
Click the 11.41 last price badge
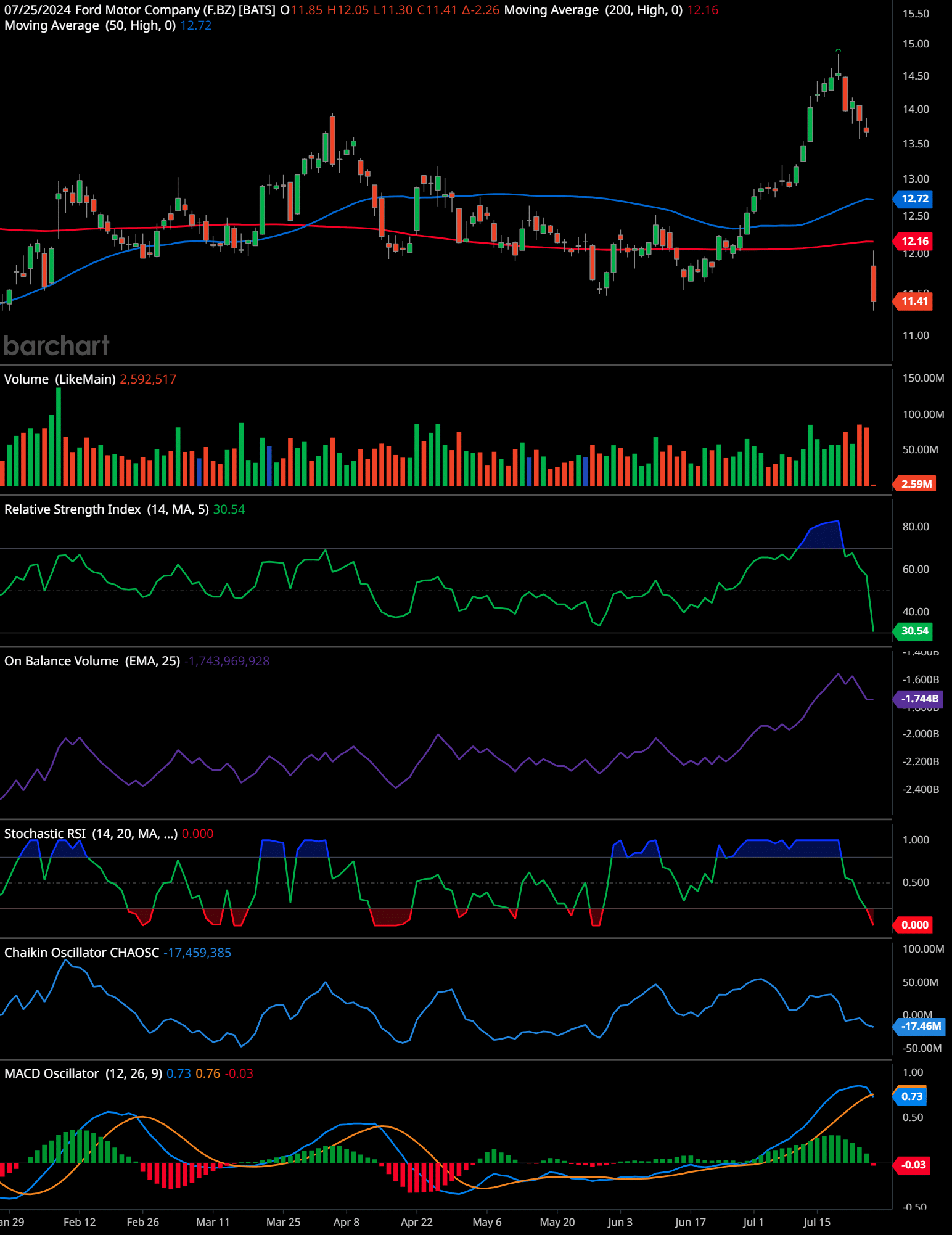pos(913,301)
